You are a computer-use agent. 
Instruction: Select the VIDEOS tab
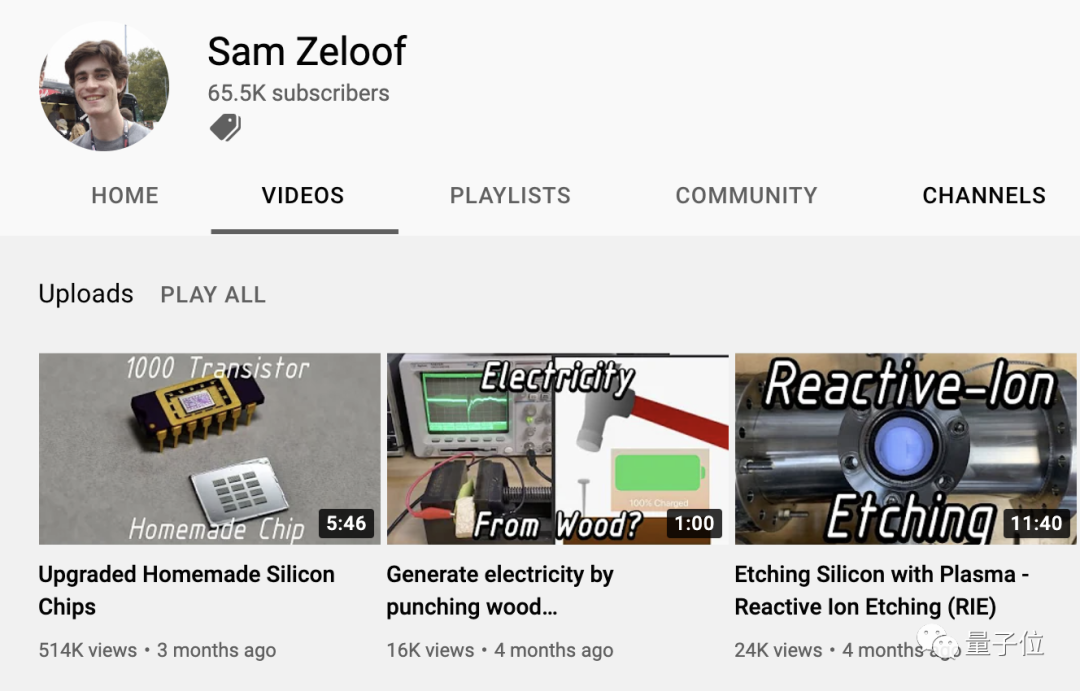[x=303, y=196]
